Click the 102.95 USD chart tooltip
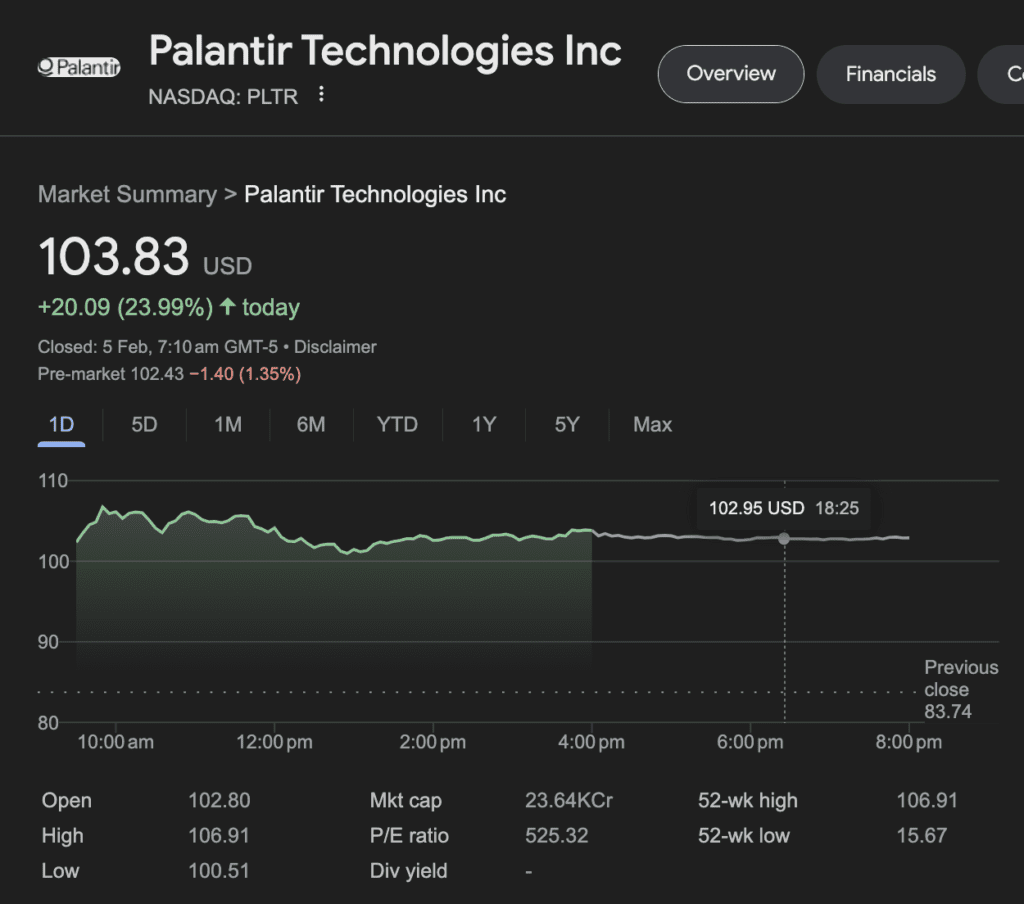 pos(783,508)
